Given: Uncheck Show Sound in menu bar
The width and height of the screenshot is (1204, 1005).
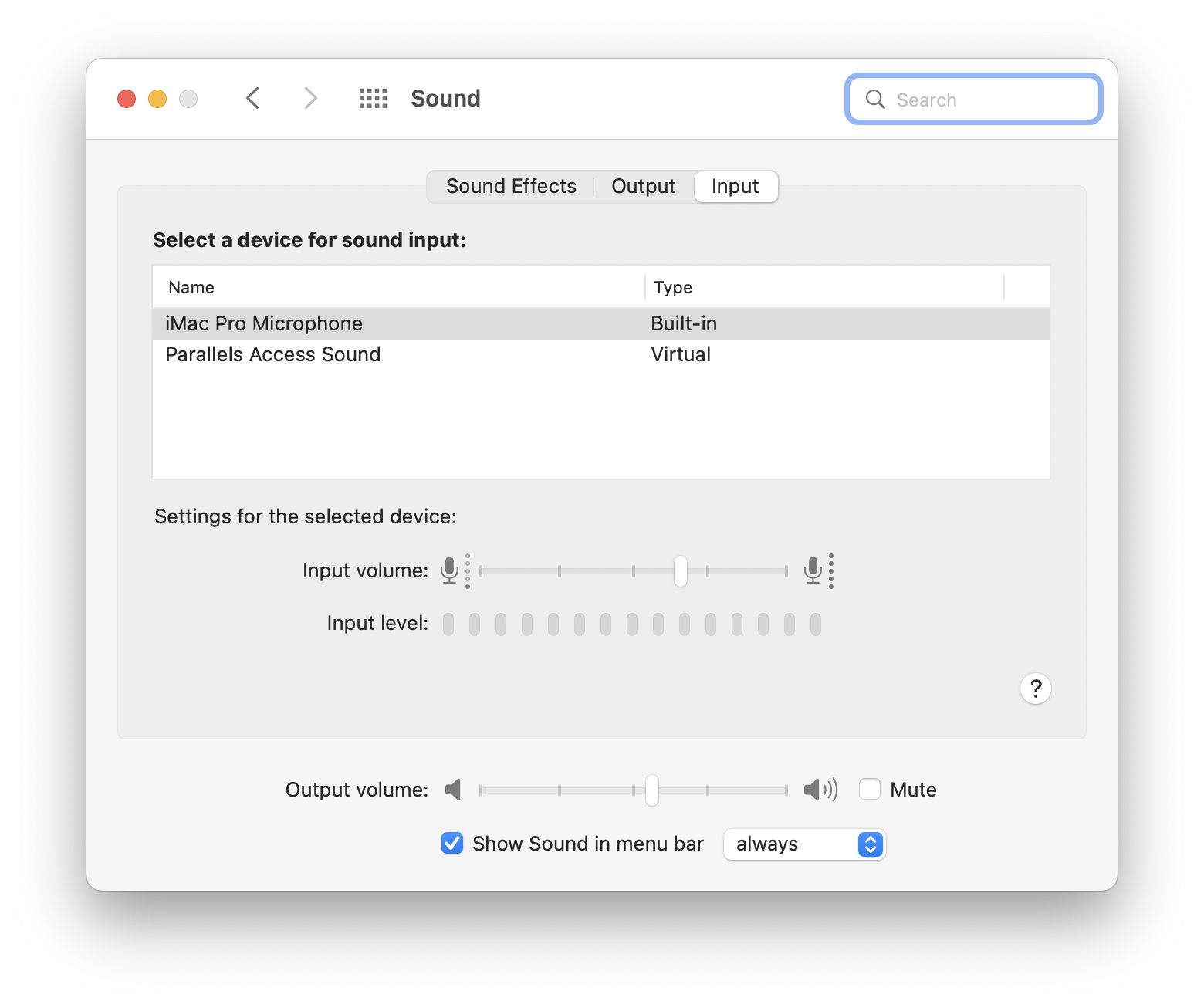Looking at the screenshot, I should [452, 843].
